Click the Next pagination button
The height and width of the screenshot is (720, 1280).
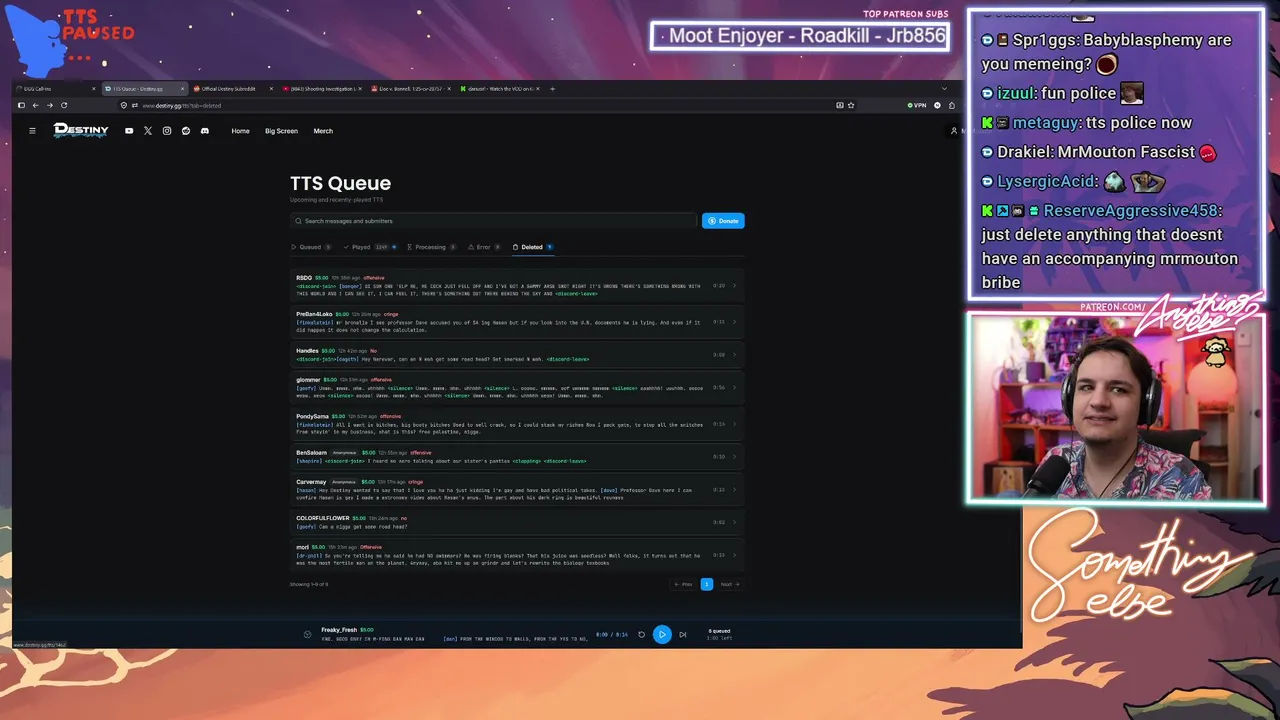pyautogui.click(x=730, y=584)
